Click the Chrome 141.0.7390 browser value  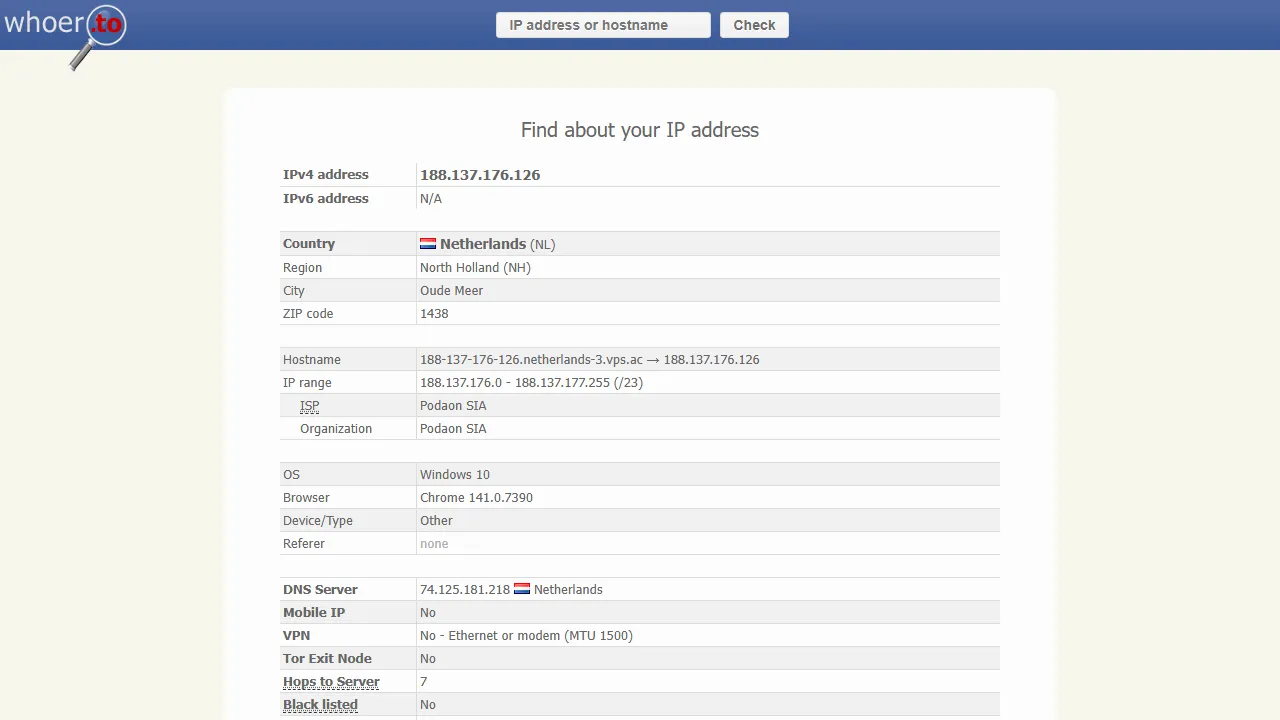[476, 497]
